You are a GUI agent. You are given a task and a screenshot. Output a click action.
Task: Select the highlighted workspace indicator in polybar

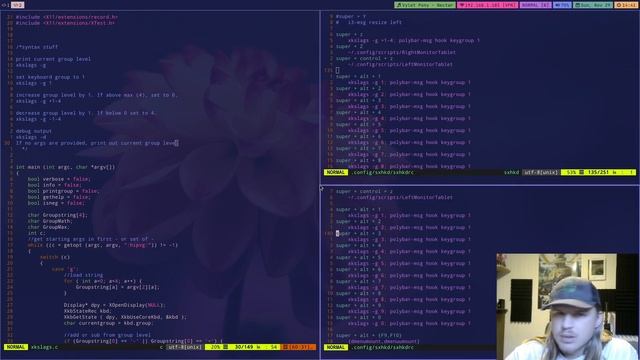click(x=17, y=5)
